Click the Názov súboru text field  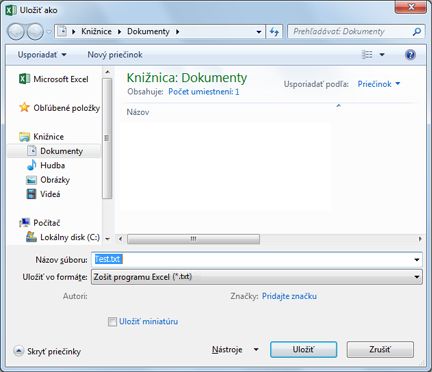pyautogui.click(x=257, y=259)
